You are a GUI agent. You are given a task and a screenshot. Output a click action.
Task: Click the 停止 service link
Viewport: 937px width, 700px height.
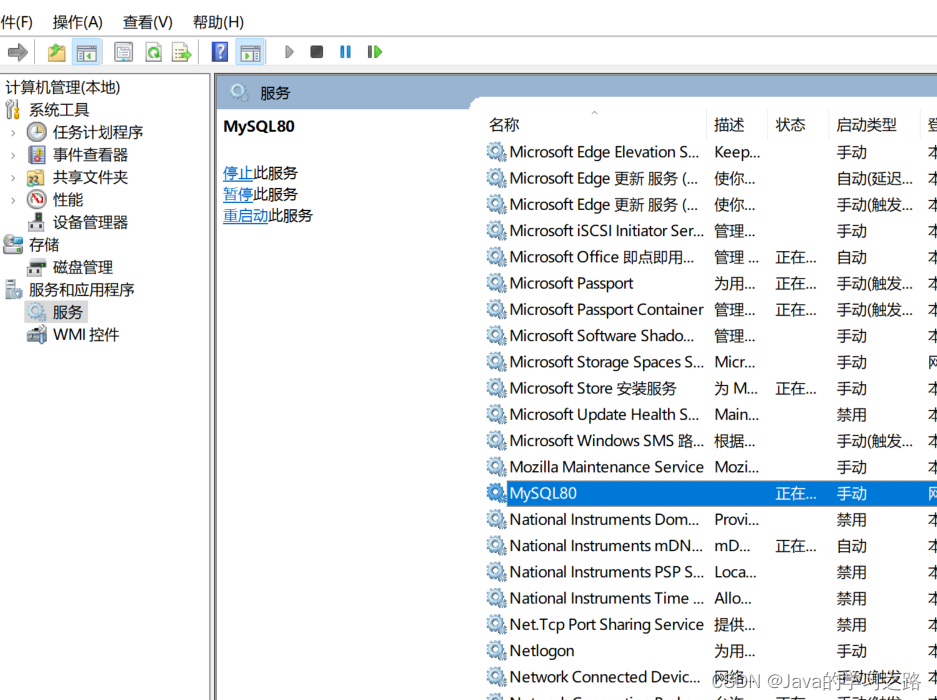pos(238,173)
